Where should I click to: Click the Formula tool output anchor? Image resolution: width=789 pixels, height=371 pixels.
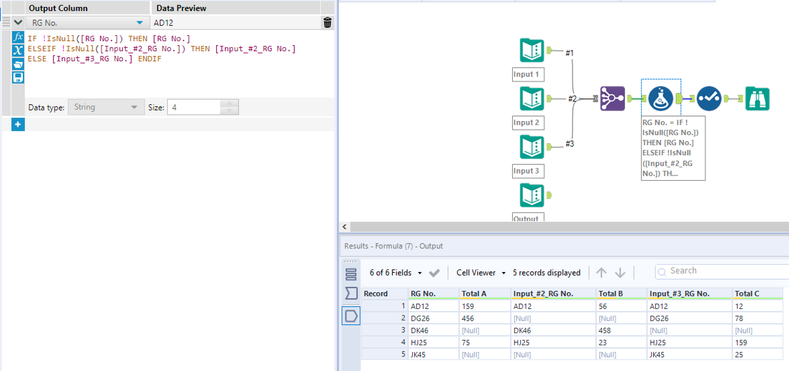click(x=679, y=99)
